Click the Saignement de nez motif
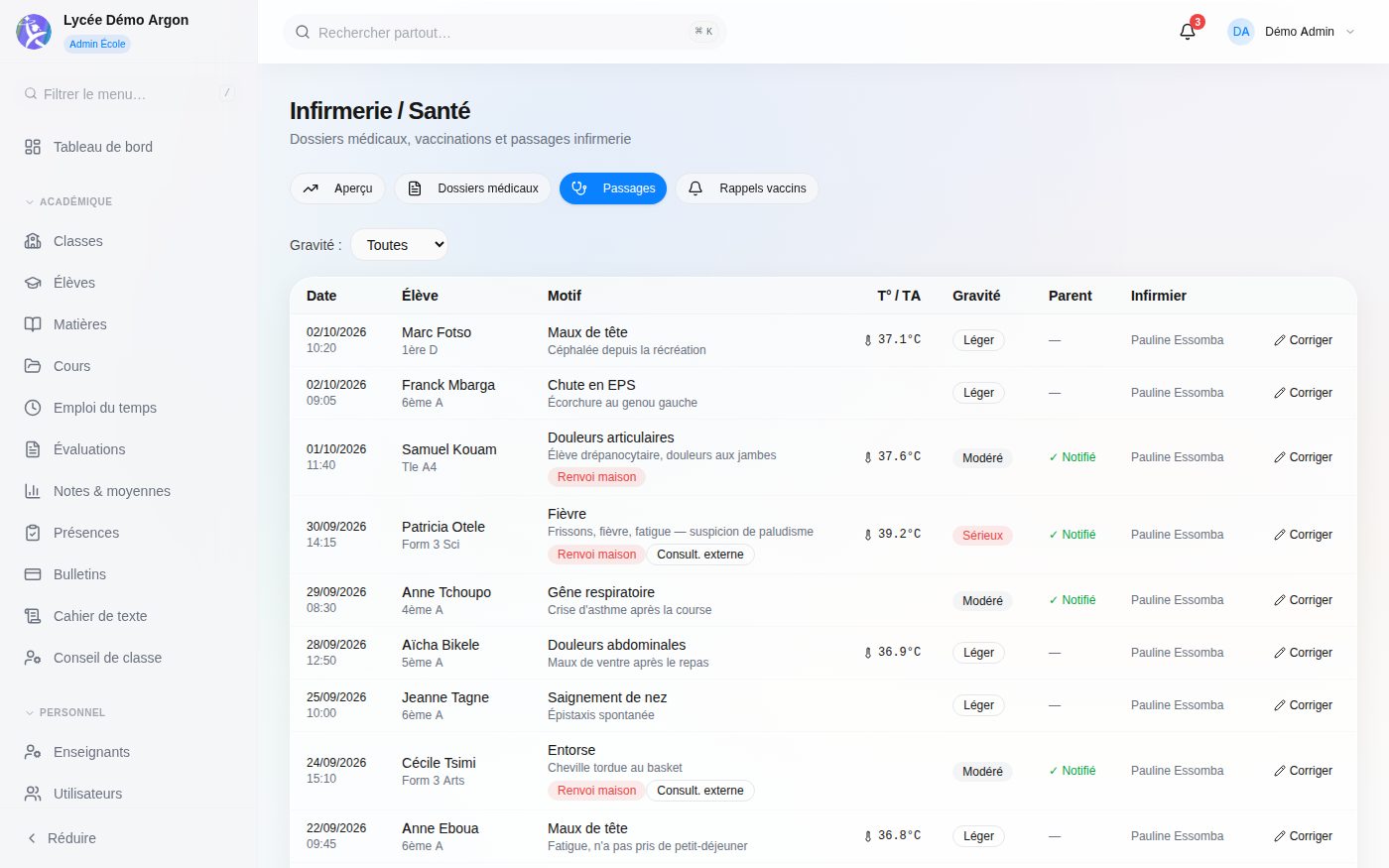This screenshot has width=1389, height=868. [x=607, y=697]
